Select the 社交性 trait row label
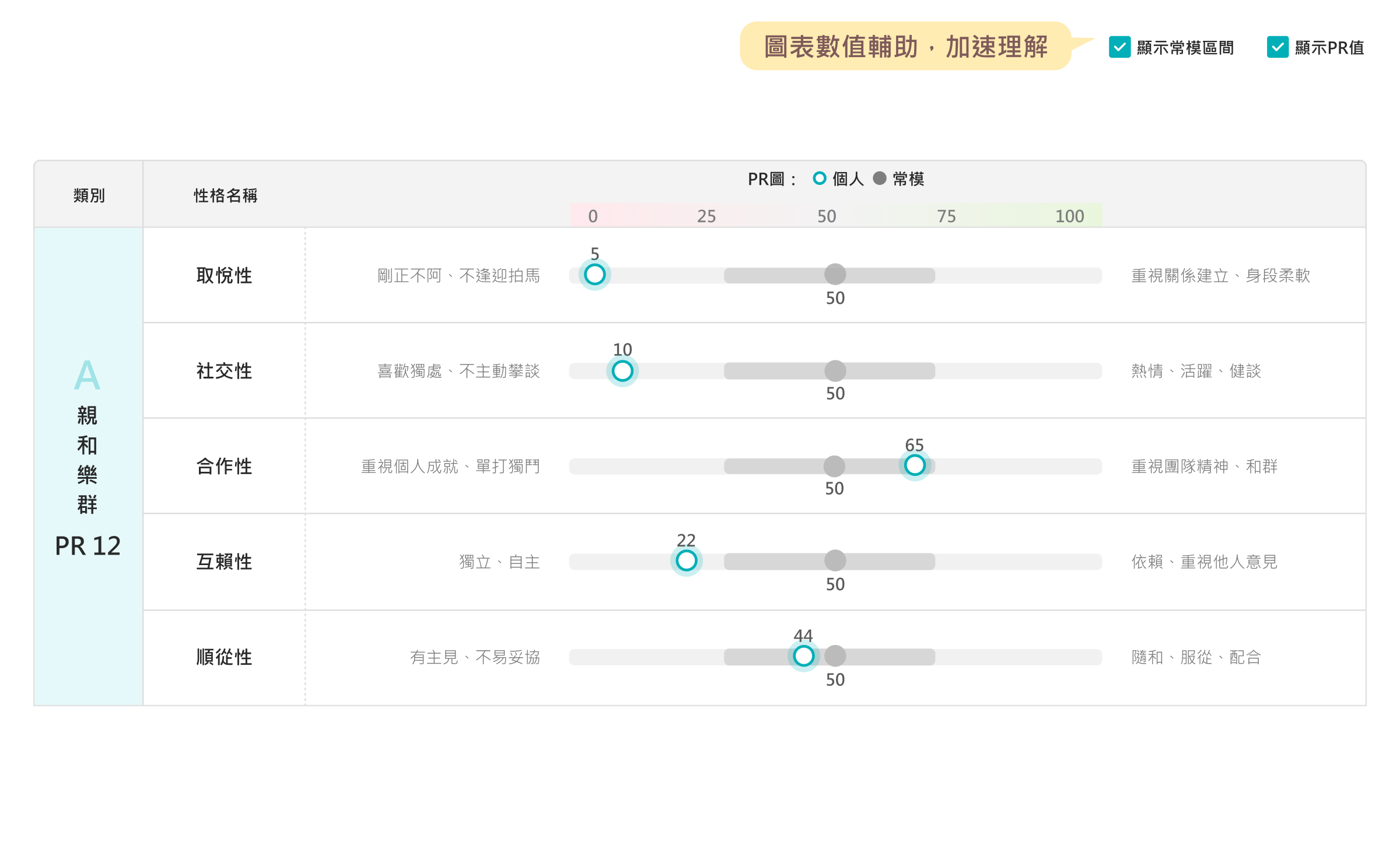This screenshot has width=1400, height=866. click(224, 371)
